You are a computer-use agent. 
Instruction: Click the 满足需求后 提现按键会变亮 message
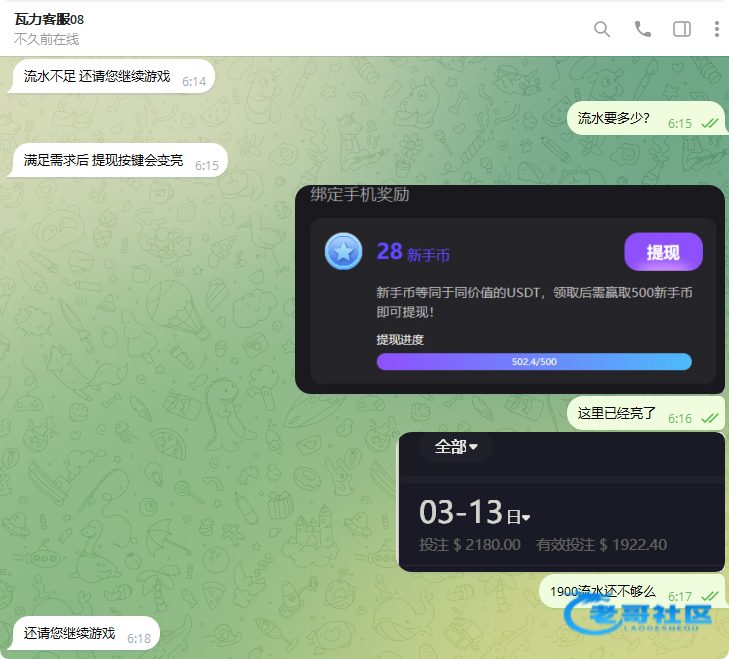(104, 160)
